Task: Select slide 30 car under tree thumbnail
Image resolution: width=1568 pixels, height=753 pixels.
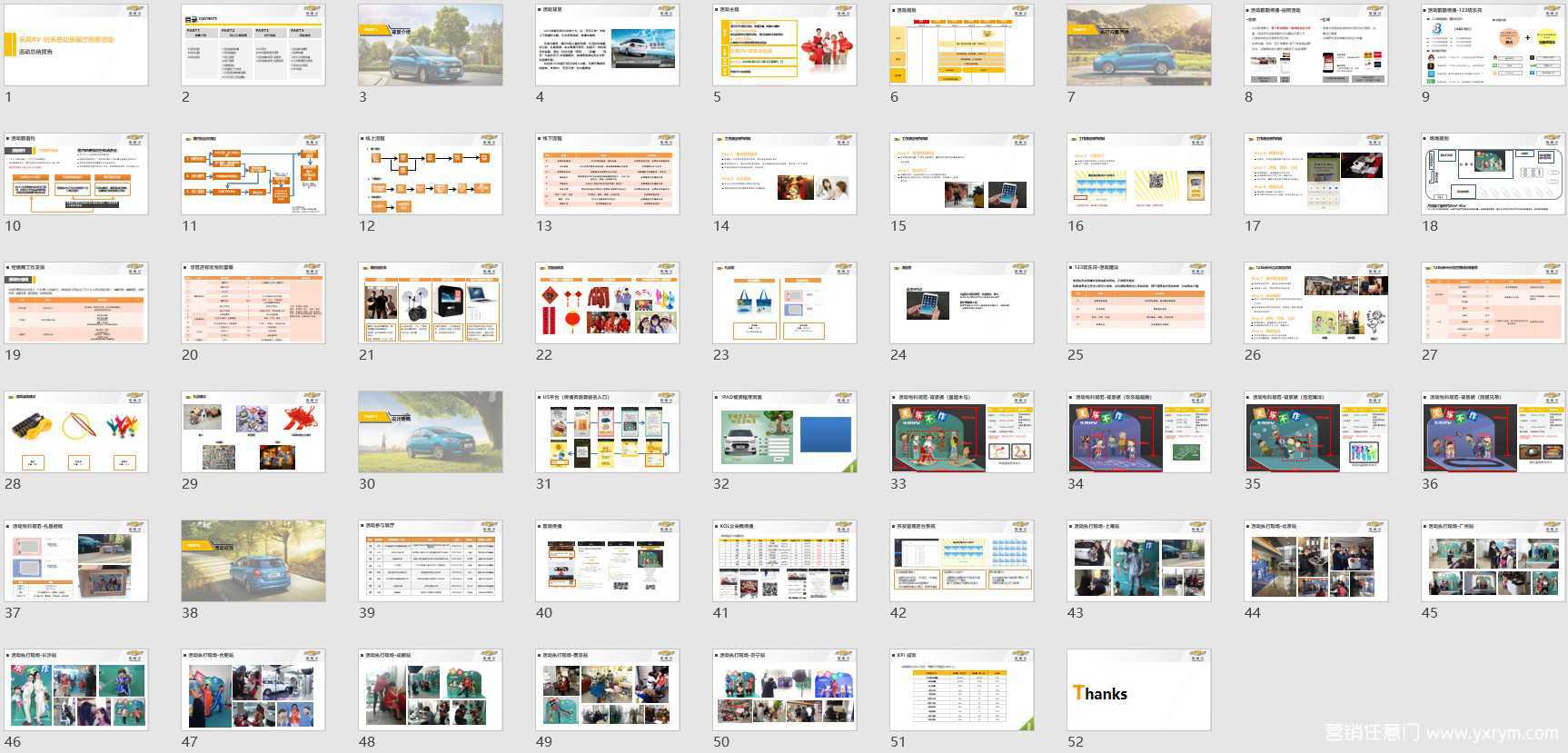Action: coord(431,432)
